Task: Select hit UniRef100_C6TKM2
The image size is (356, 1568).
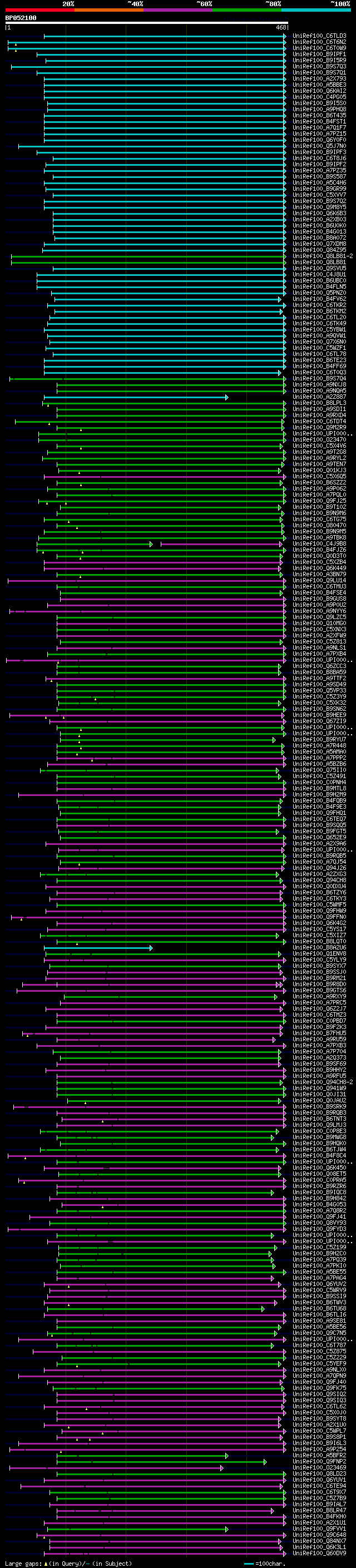Action: click(x=319, y=311)
